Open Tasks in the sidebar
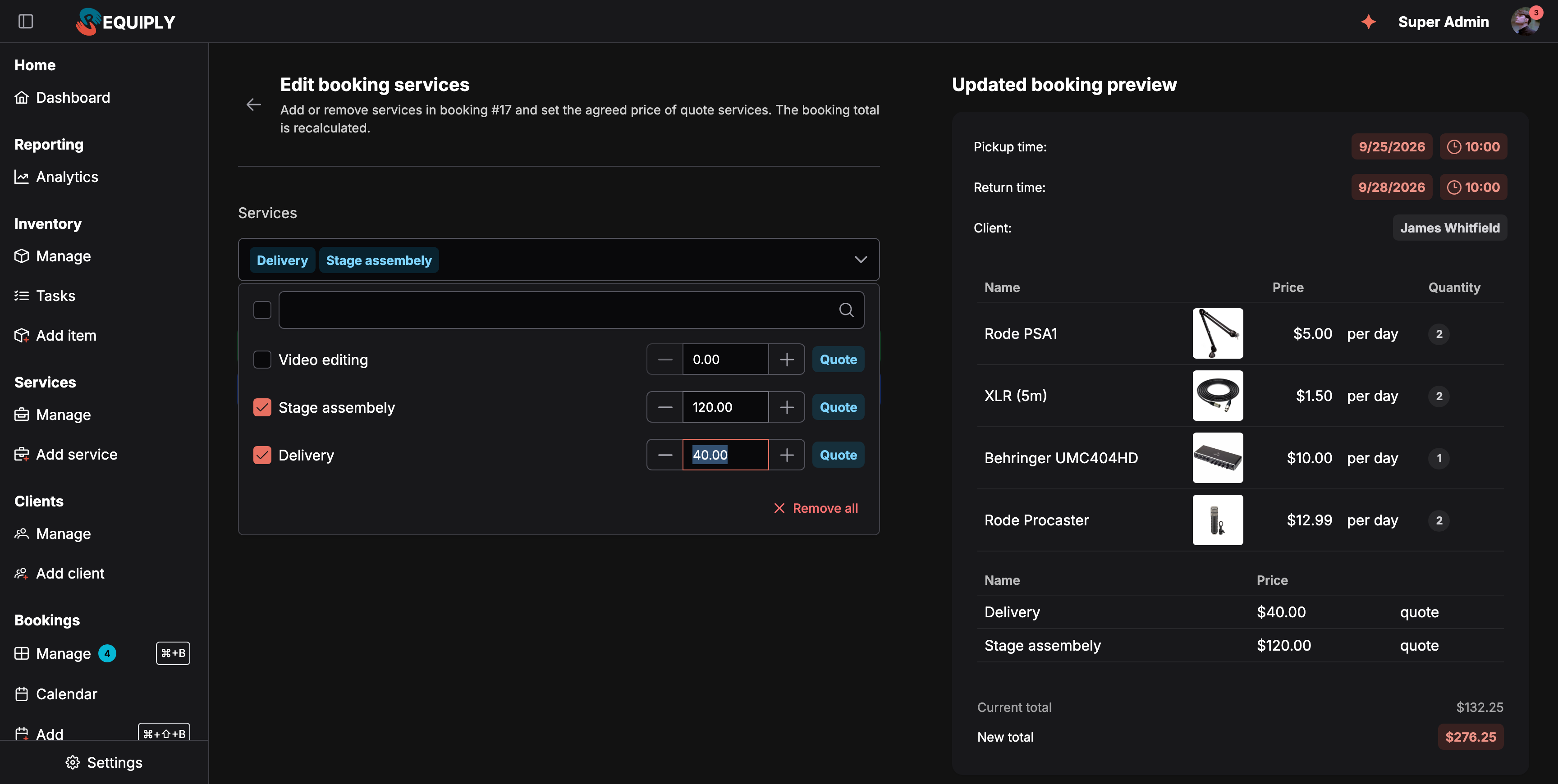Viewport: 1558px width, 784px height. [45, 296]
